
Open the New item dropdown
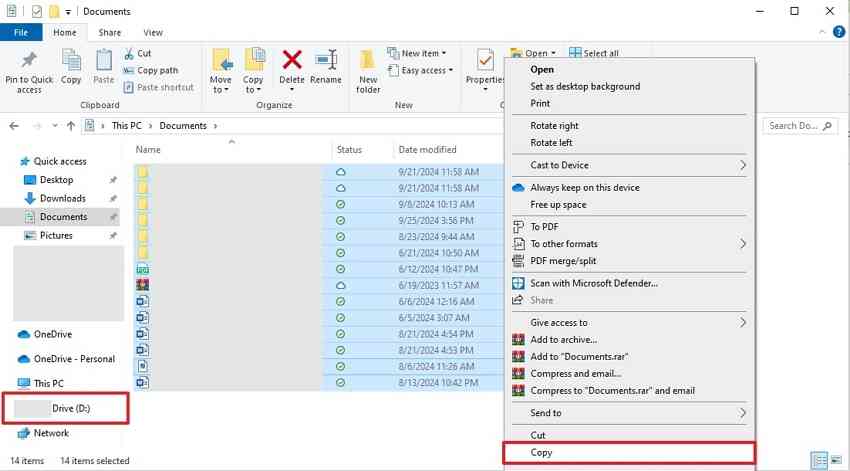click(x=417, y=53)
